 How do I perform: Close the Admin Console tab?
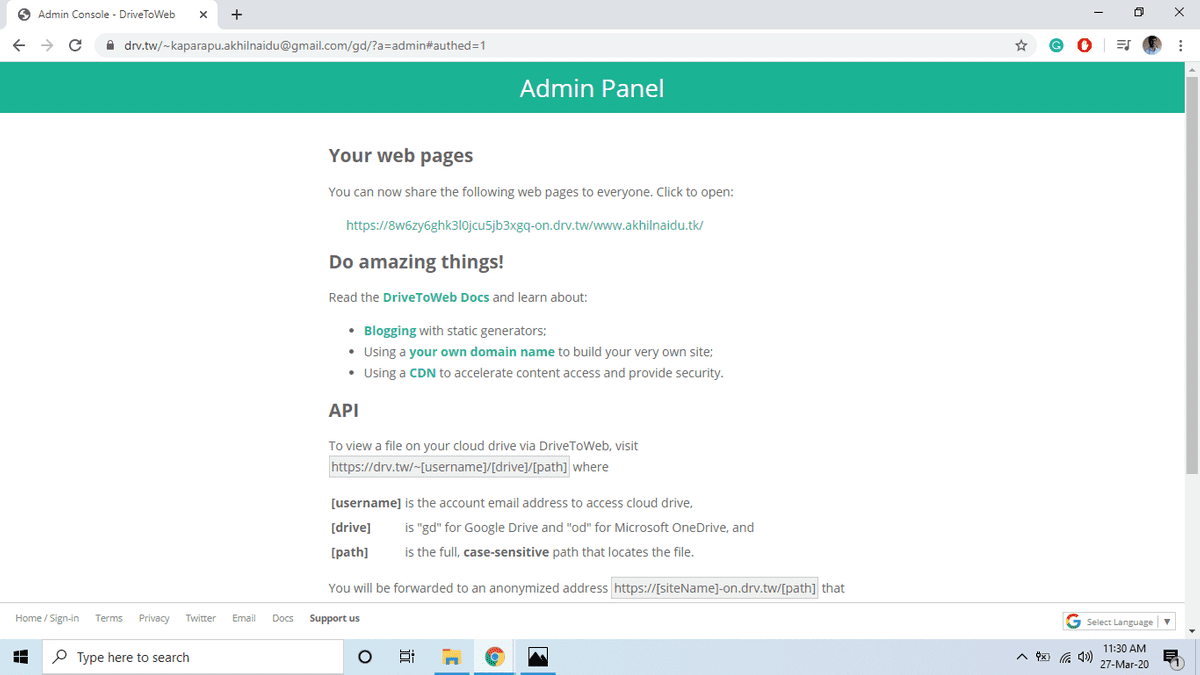tap(203, 14)
